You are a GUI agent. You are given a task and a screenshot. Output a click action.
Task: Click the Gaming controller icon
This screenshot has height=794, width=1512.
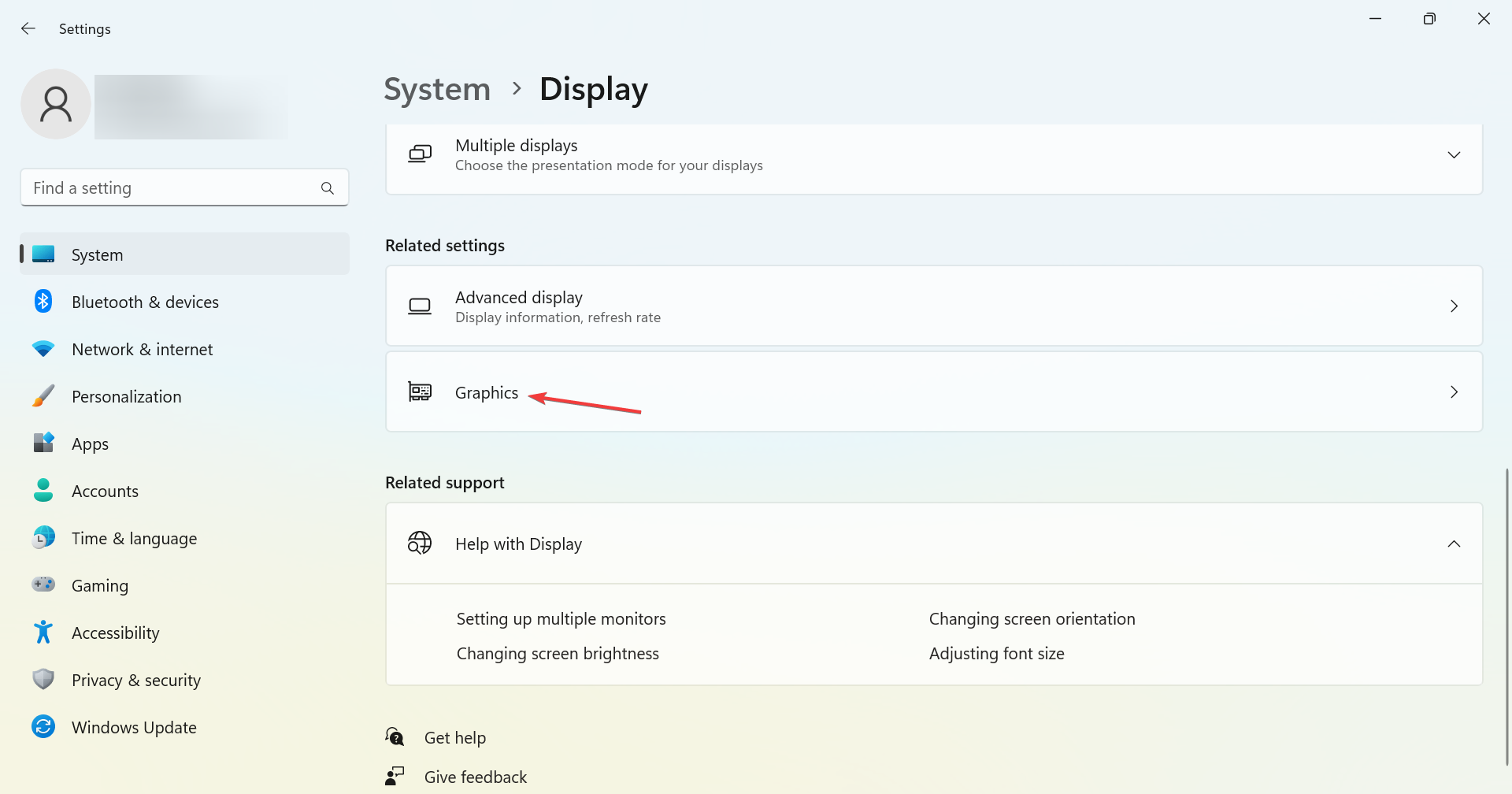point(43,584)
